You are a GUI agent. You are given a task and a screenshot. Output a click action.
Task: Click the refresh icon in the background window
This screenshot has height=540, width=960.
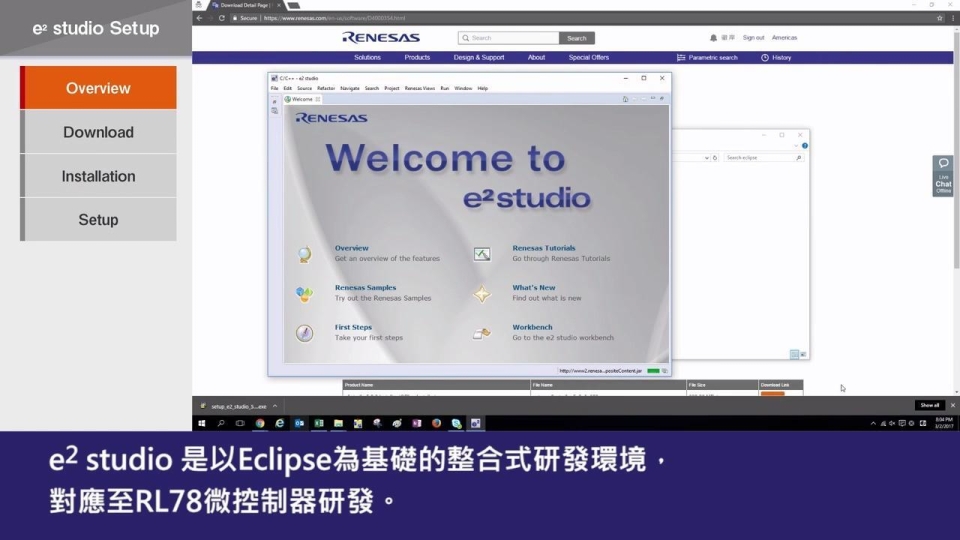714,157
